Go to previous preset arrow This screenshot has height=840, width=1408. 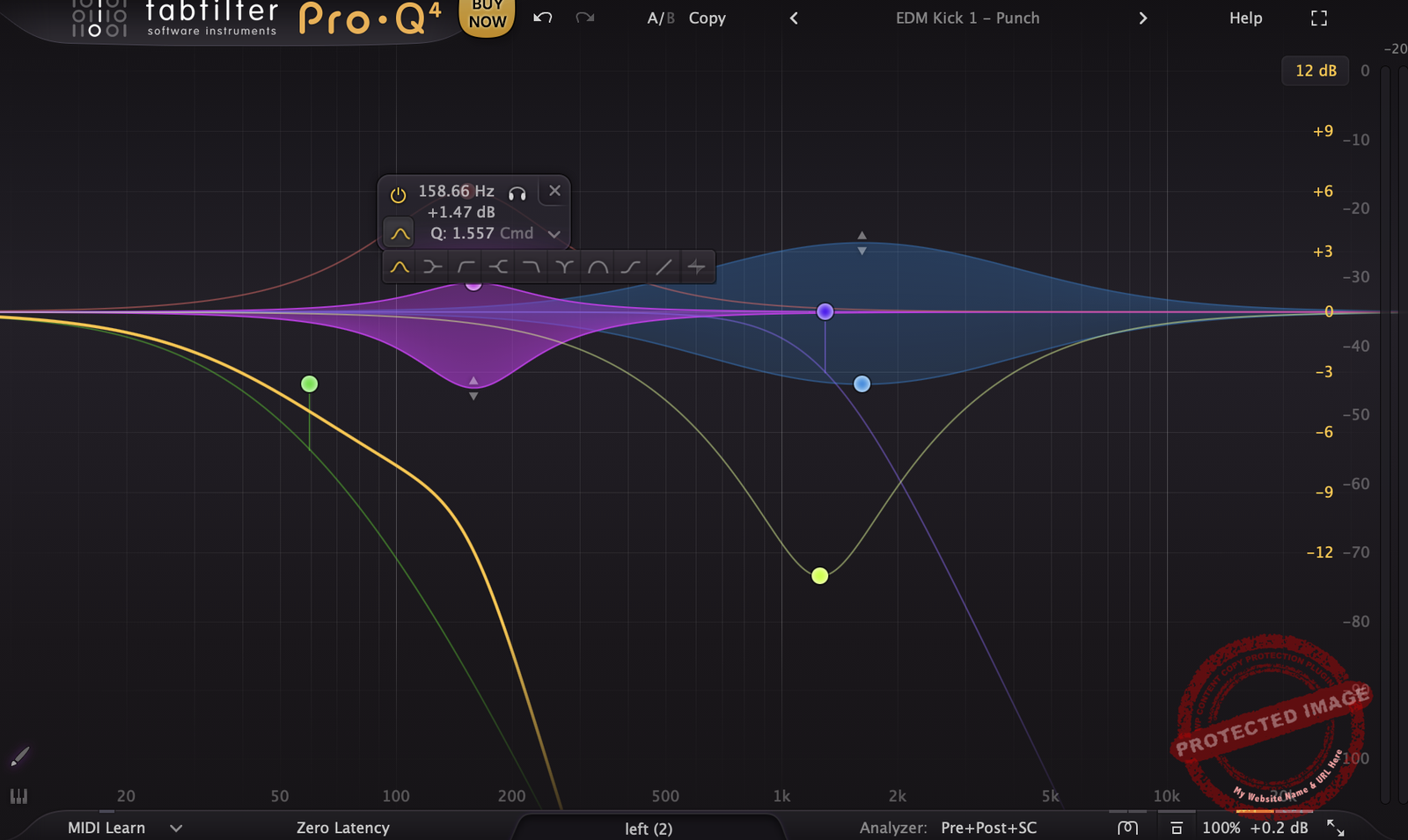tap(794, 18)
